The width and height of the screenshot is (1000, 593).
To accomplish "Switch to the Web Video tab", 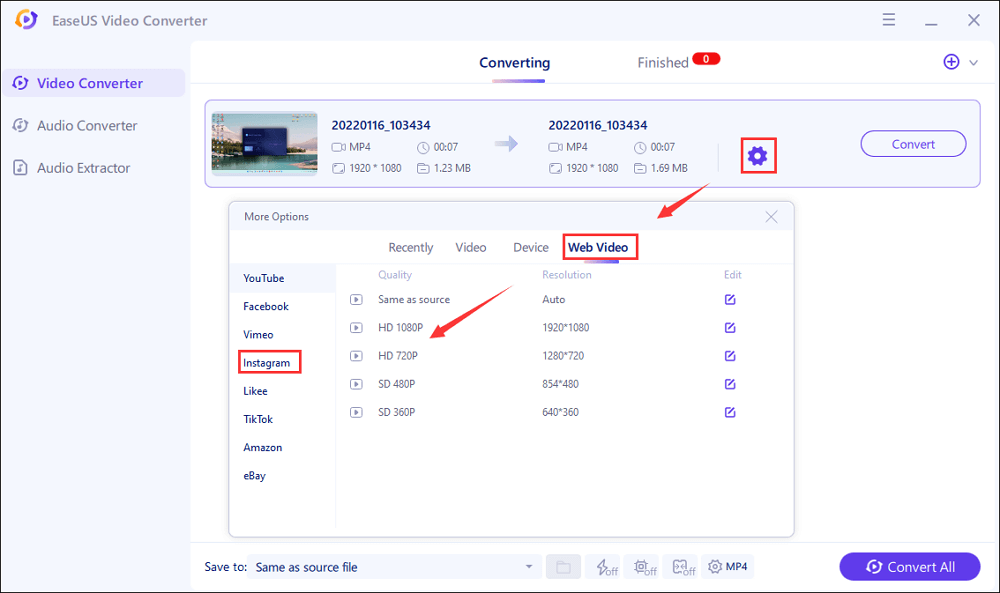I will [598, 247].
